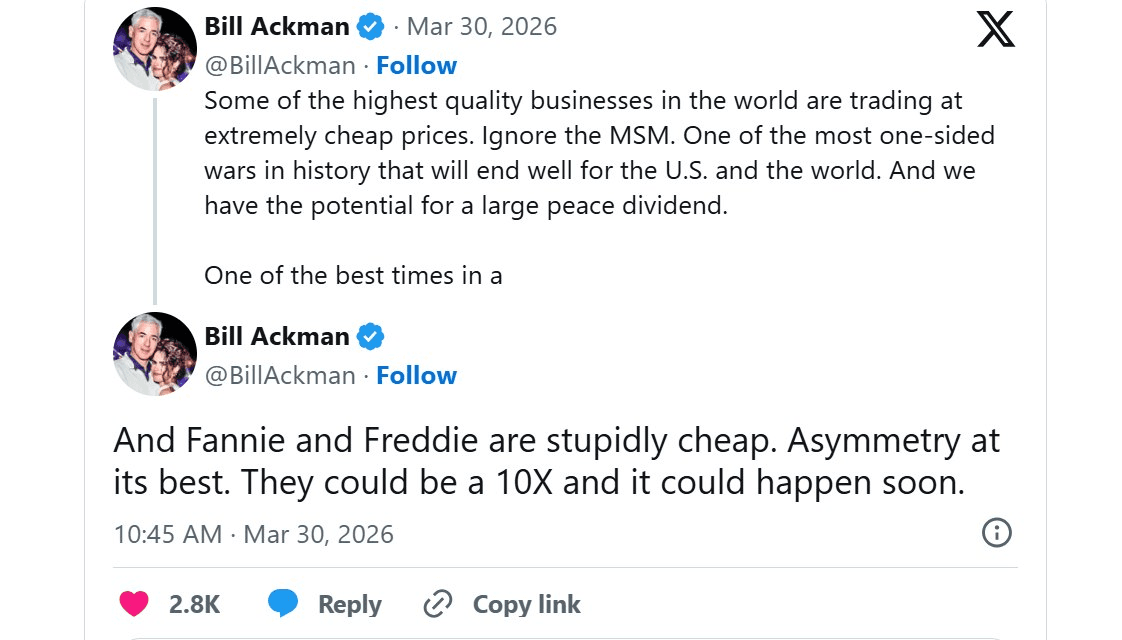This screenshot has height=640, width=1122.
Task: Select the lower tweet's profile avatar
Action: pos(154,354)
